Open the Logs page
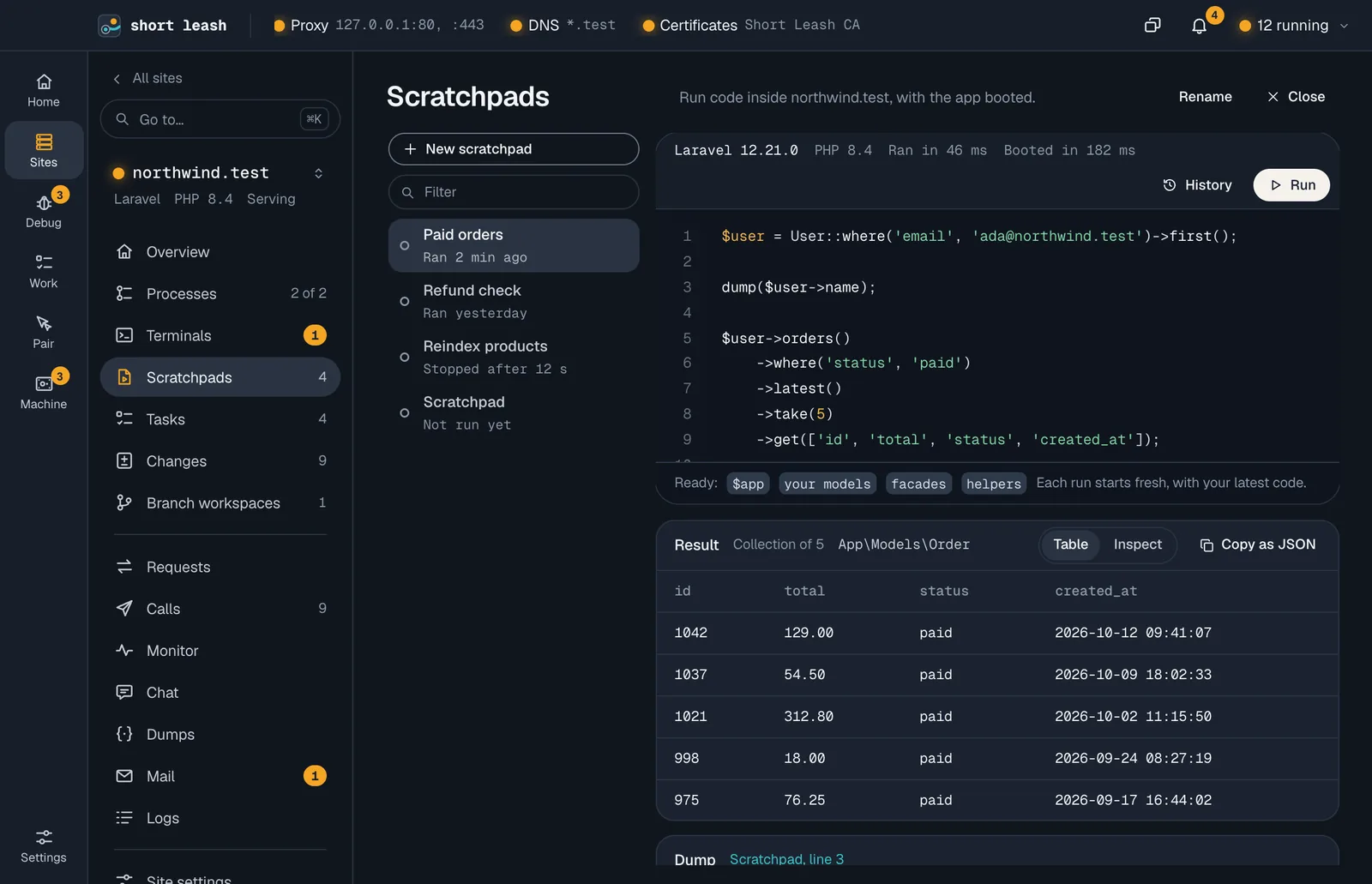The height and width of the screenshot is (884, 1372). tap(220, 818)
